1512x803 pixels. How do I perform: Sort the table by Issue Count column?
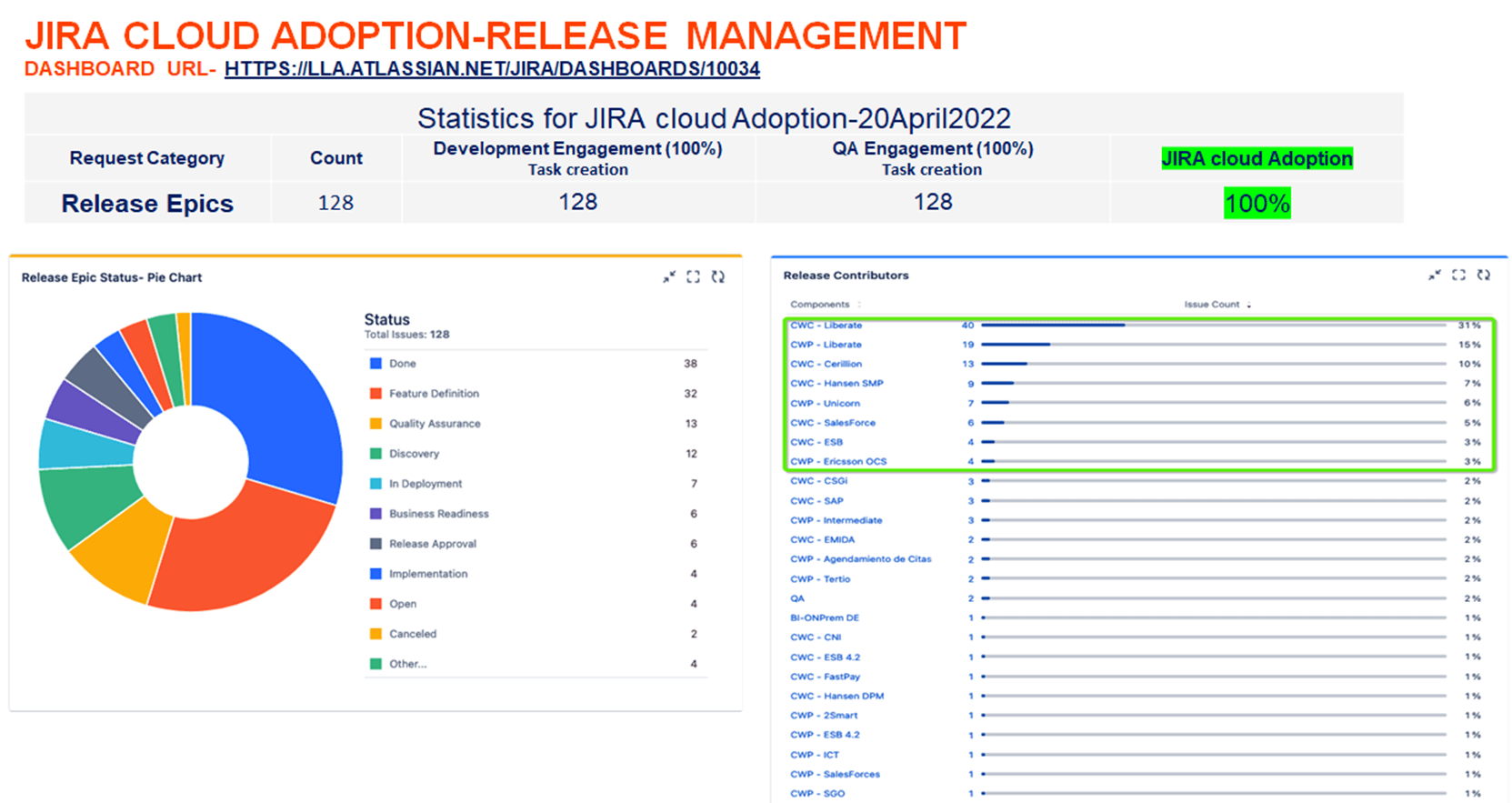(1211, 305)
